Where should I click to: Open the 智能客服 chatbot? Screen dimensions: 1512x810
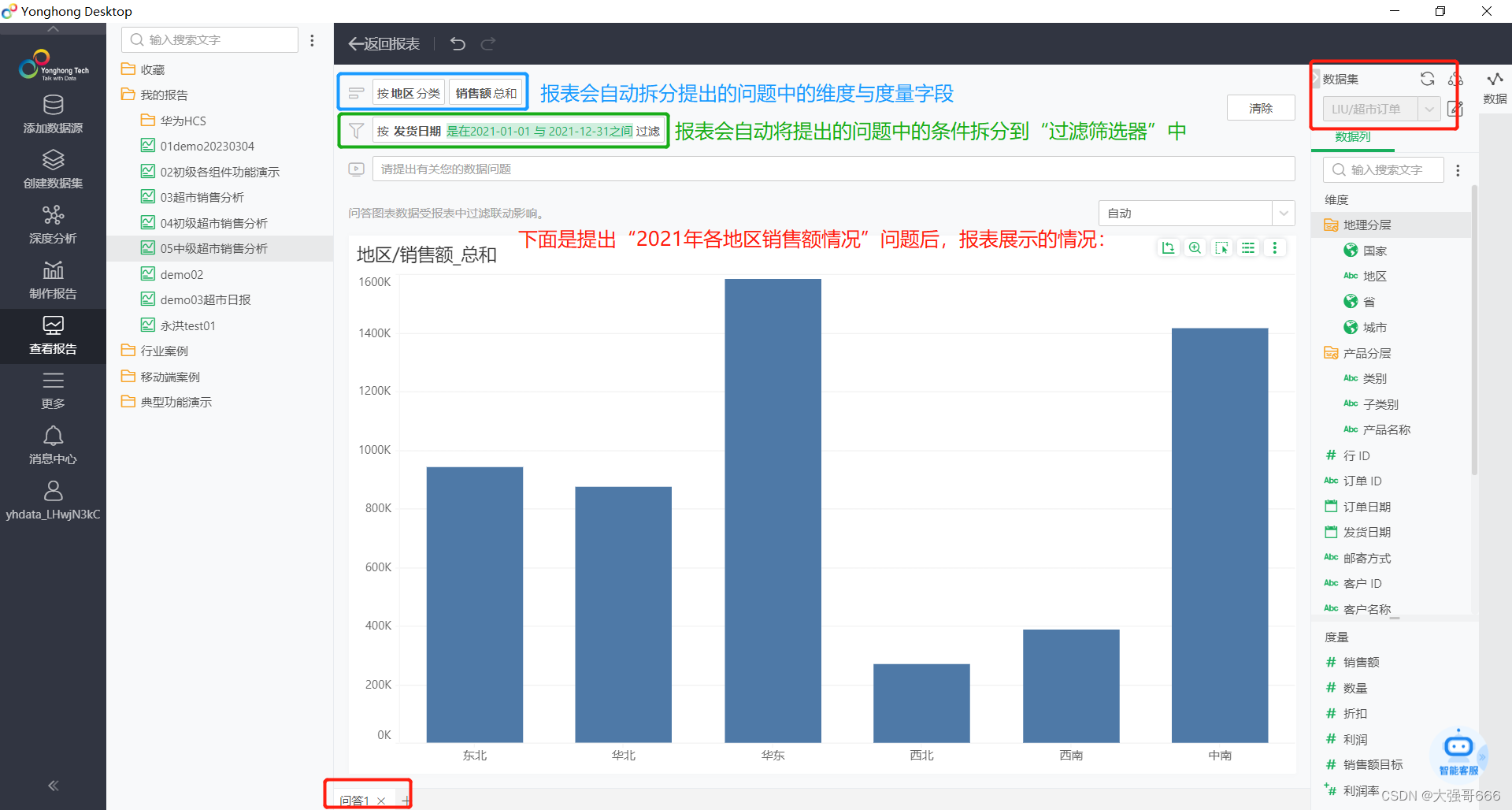[1458, 752]
